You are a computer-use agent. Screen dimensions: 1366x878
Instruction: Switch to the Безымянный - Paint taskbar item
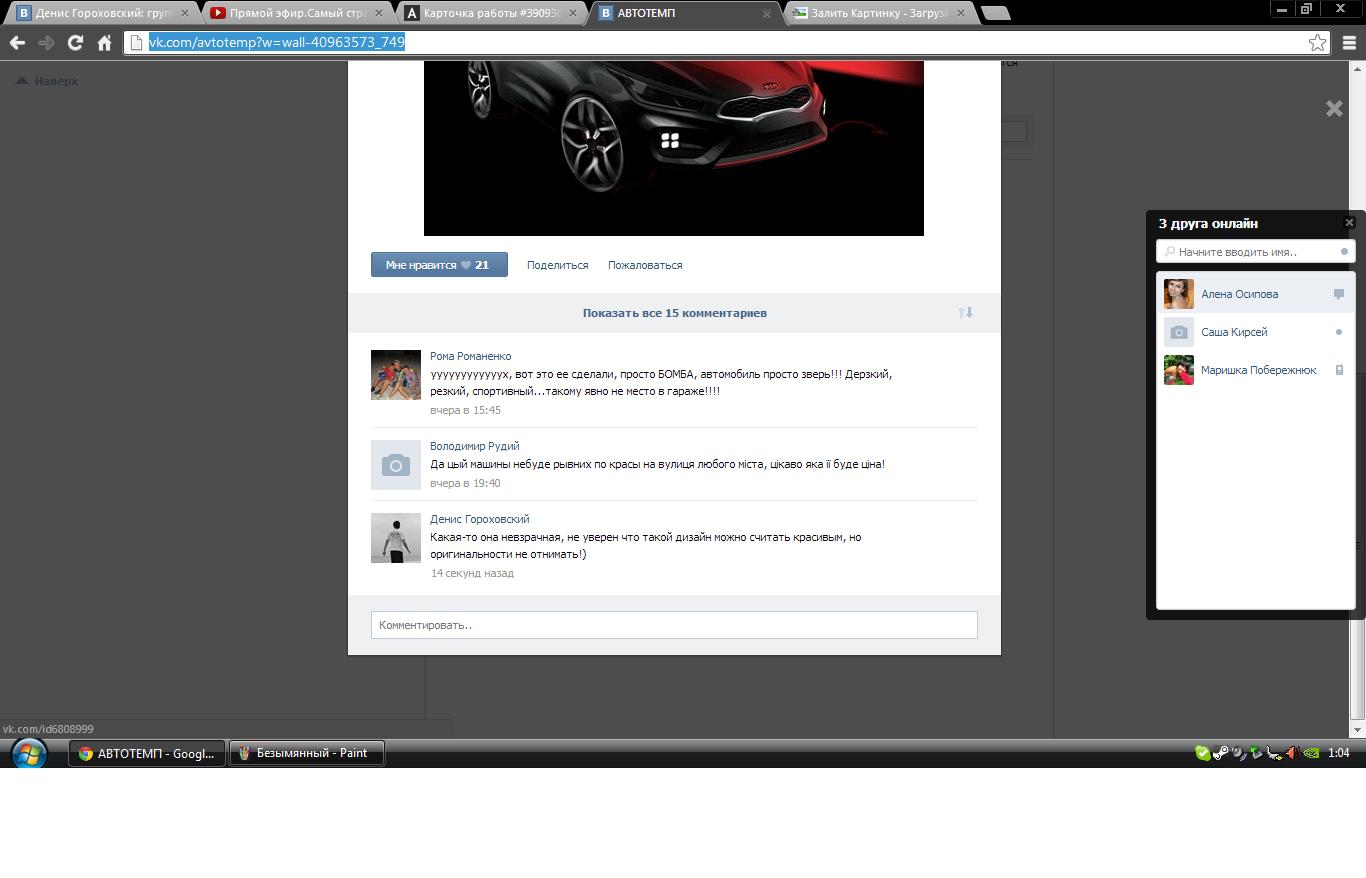coord(307,753)
